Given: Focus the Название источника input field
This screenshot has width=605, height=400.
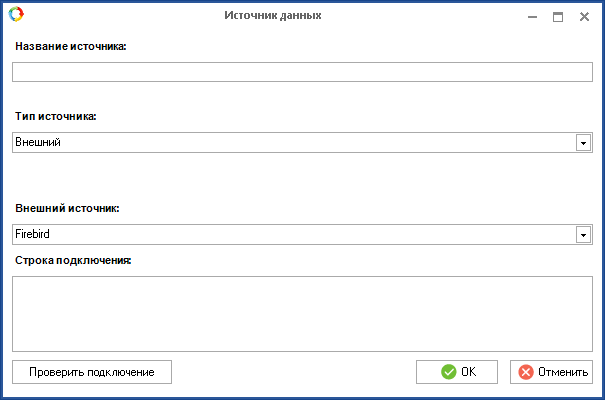Looking at the screenshot, I should pos(302,72).
